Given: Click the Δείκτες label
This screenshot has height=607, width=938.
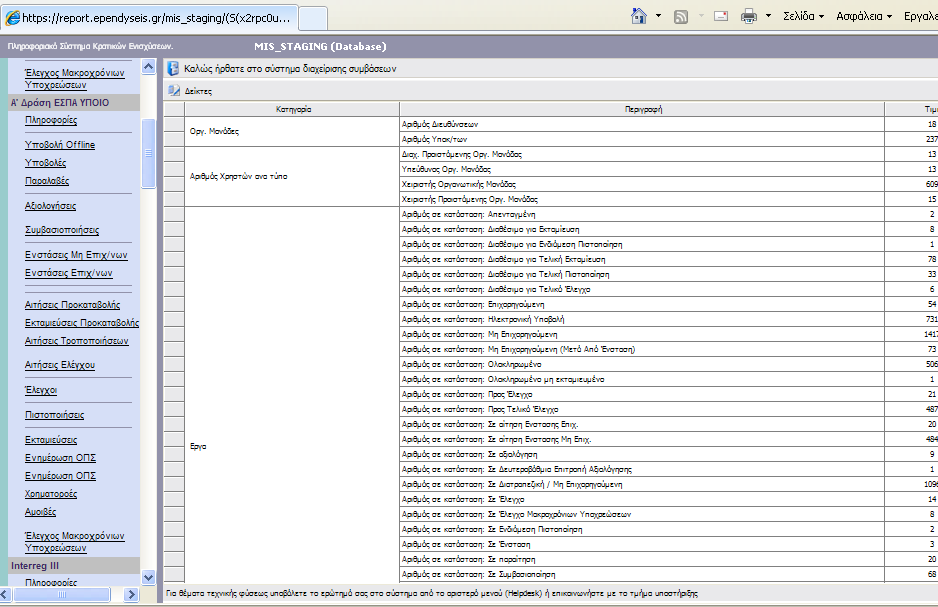Looking at the screenshot, I should [198, 91].
